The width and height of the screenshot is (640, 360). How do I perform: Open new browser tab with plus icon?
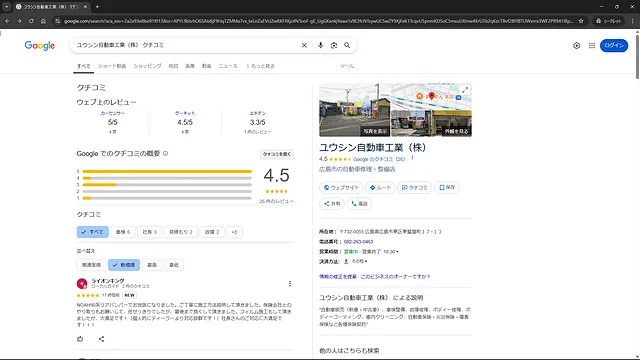[97, 7]
